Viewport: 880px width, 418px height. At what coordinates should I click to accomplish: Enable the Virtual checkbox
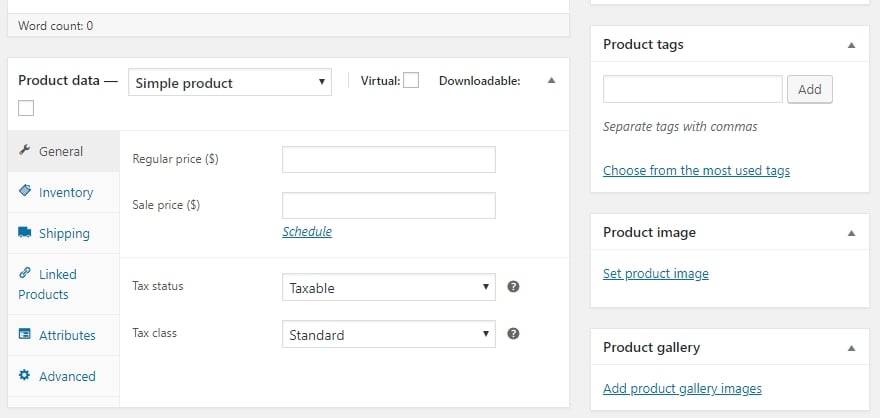(x=411, y=81)
